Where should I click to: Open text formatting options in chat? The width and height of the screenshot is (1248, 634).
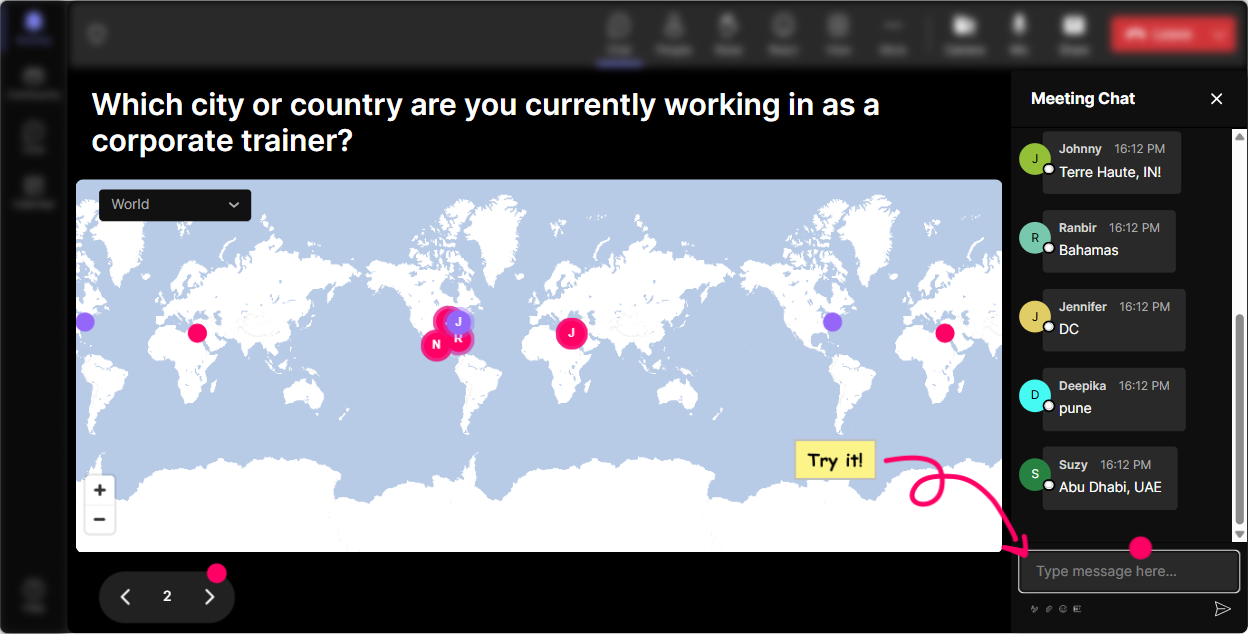[1035, 609]
